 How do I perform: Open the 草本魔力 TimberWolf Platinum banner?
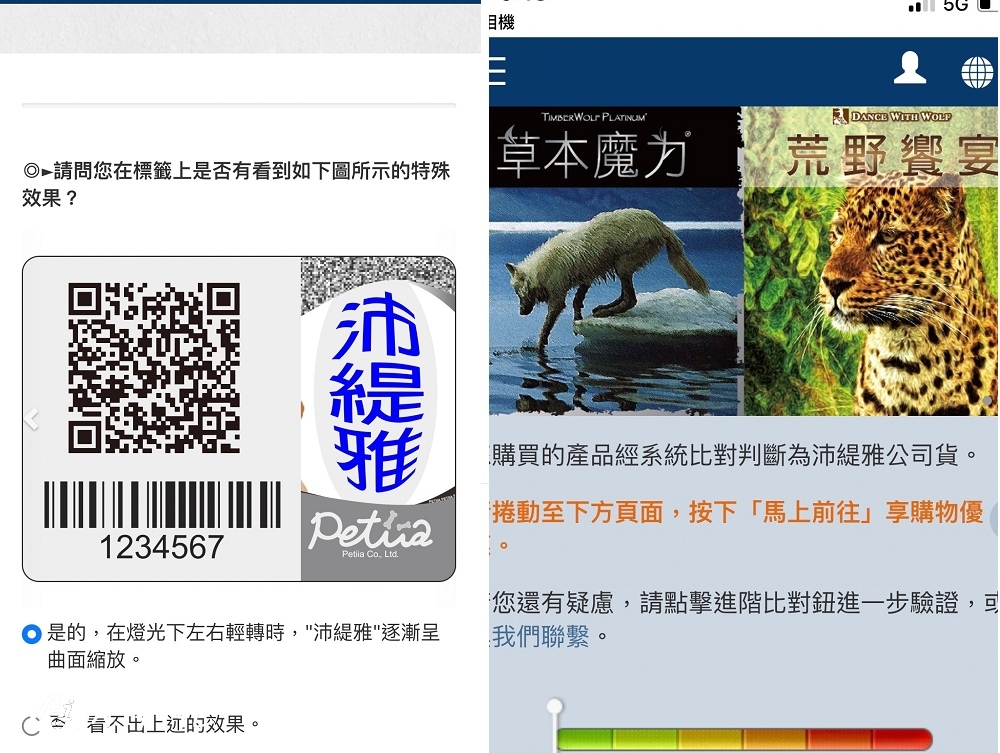615,261
